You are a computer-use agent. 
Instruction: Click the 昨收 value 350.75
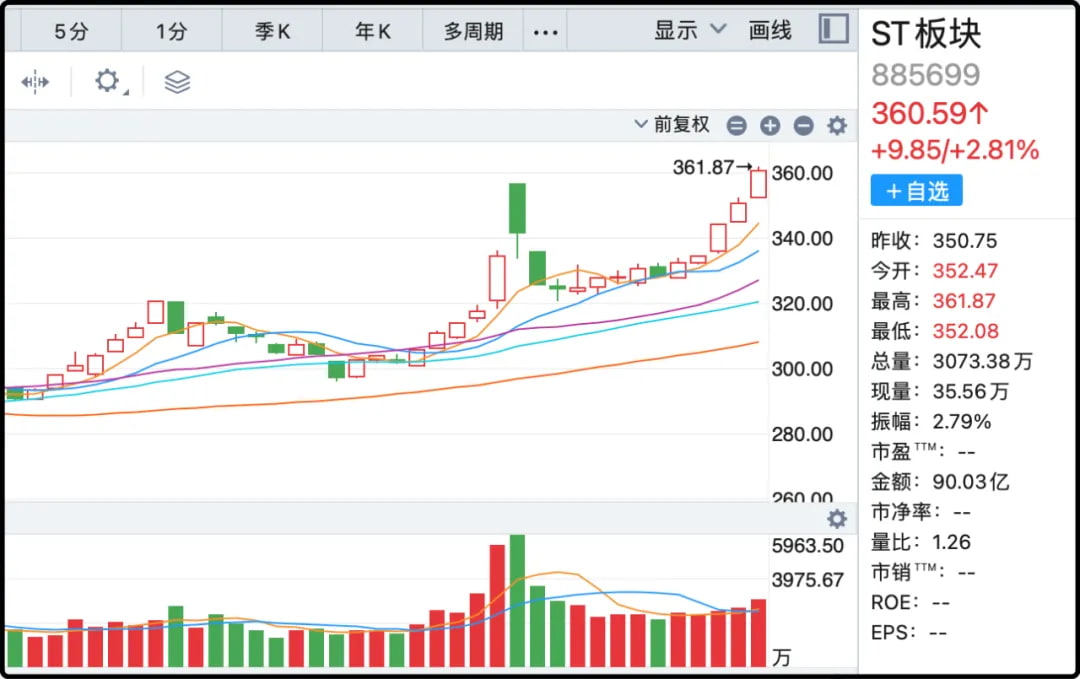(965, 240)
